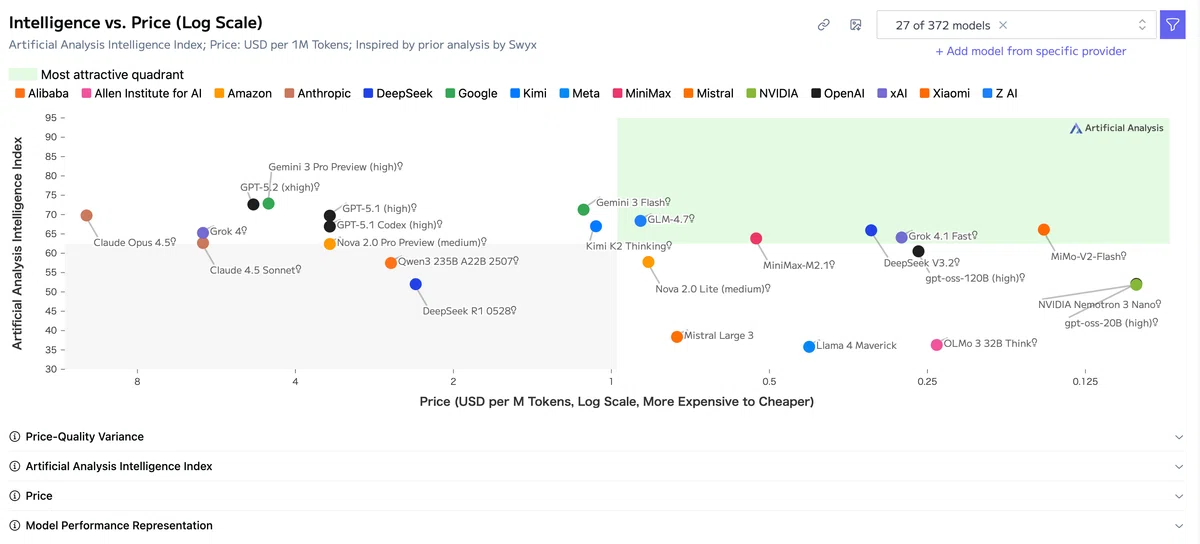Image resolution: width=1200 pixels, height=544 pixels.
Task: Click info icon beside Model Performance Representation
Action: click(15, 526)
